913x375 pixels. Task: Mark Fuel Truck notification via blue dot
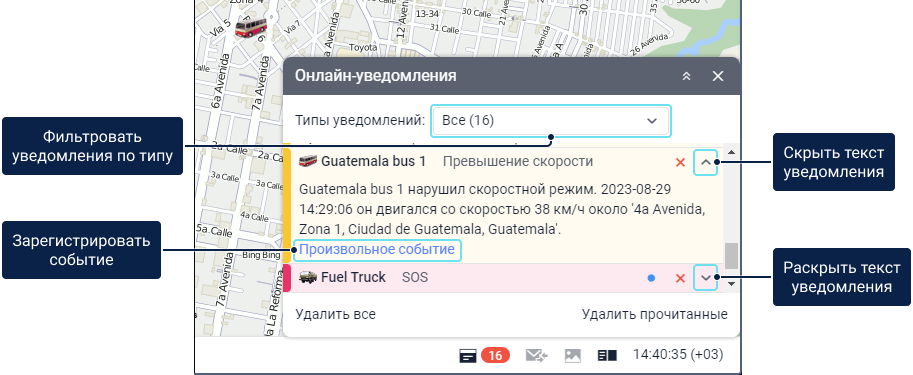(x=652, y=278)
